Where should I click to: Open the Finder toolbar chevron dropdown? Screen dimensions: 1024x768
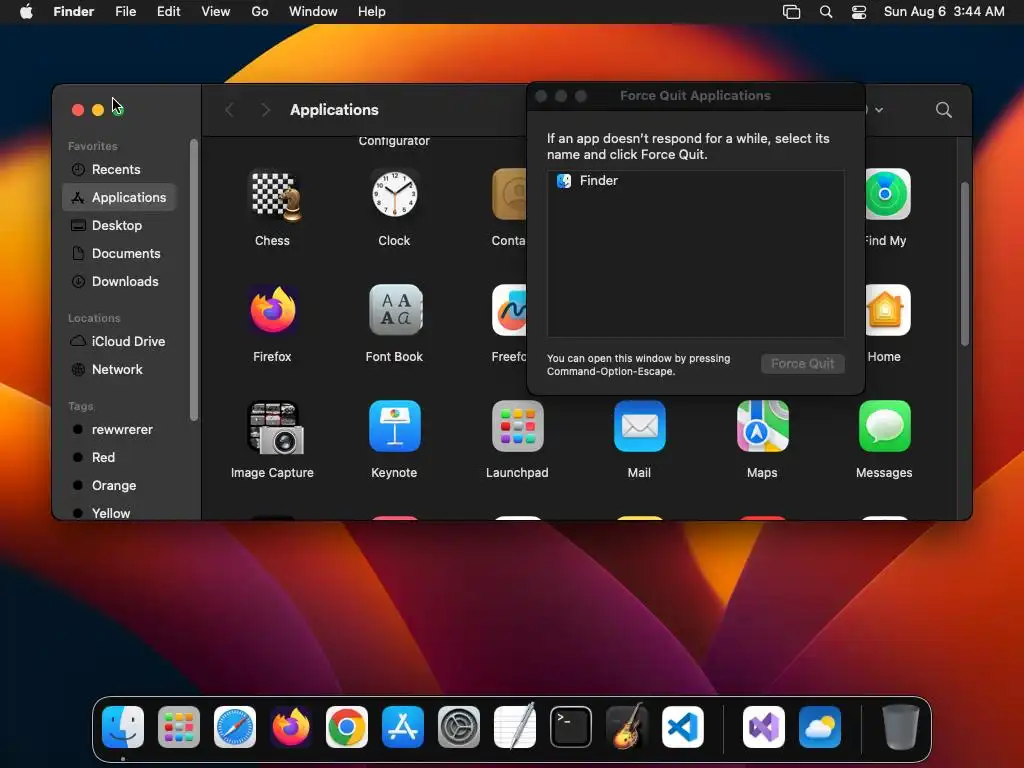tap(879, 110)
